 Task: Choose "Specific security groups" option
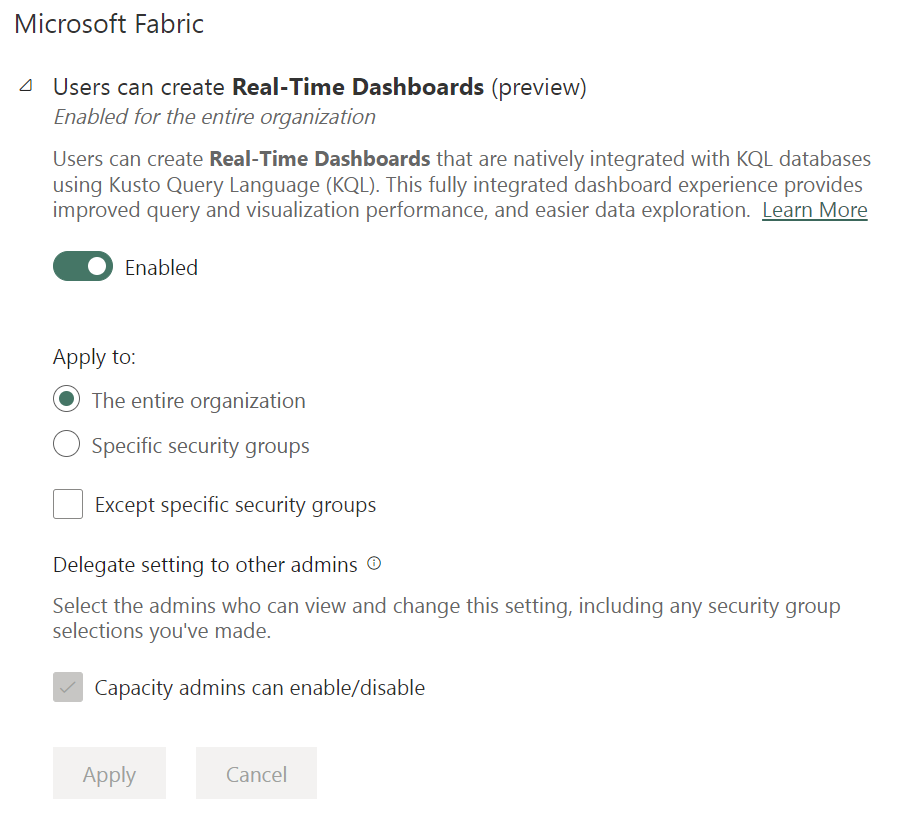(x=65, y=443)
